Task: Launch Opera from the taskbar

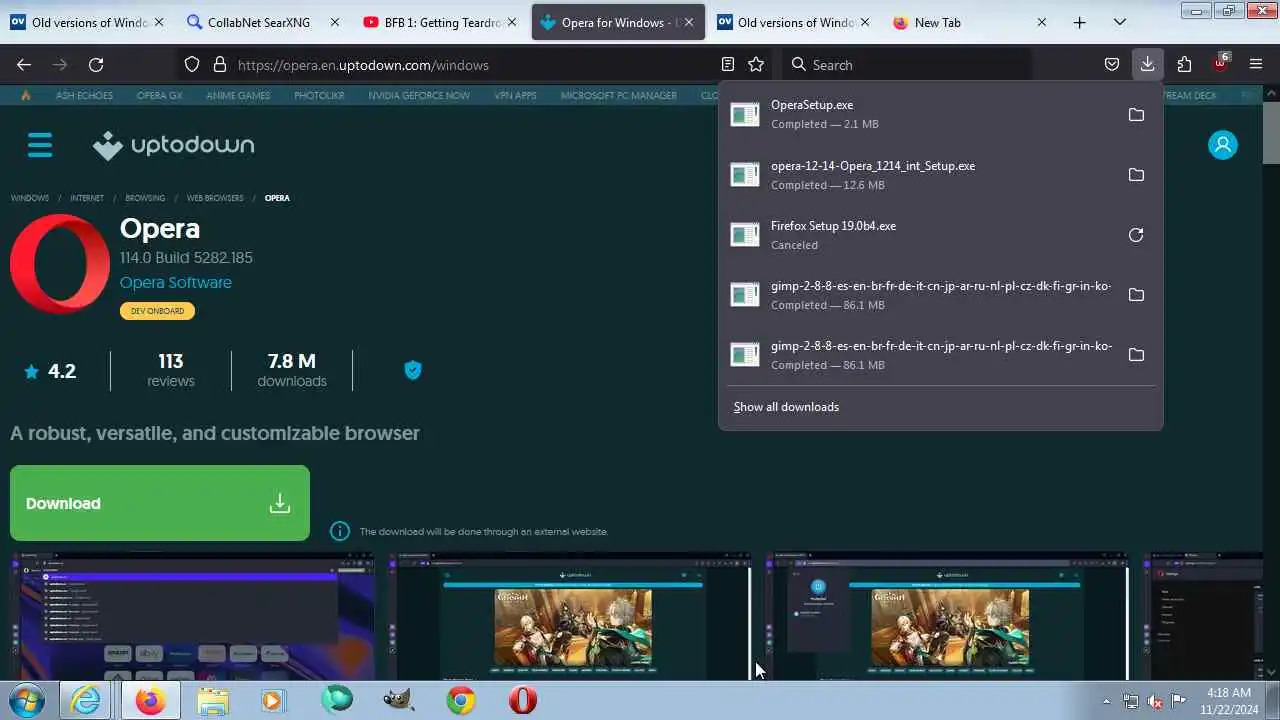Action: pyautogui.click(x=523, y=701)
